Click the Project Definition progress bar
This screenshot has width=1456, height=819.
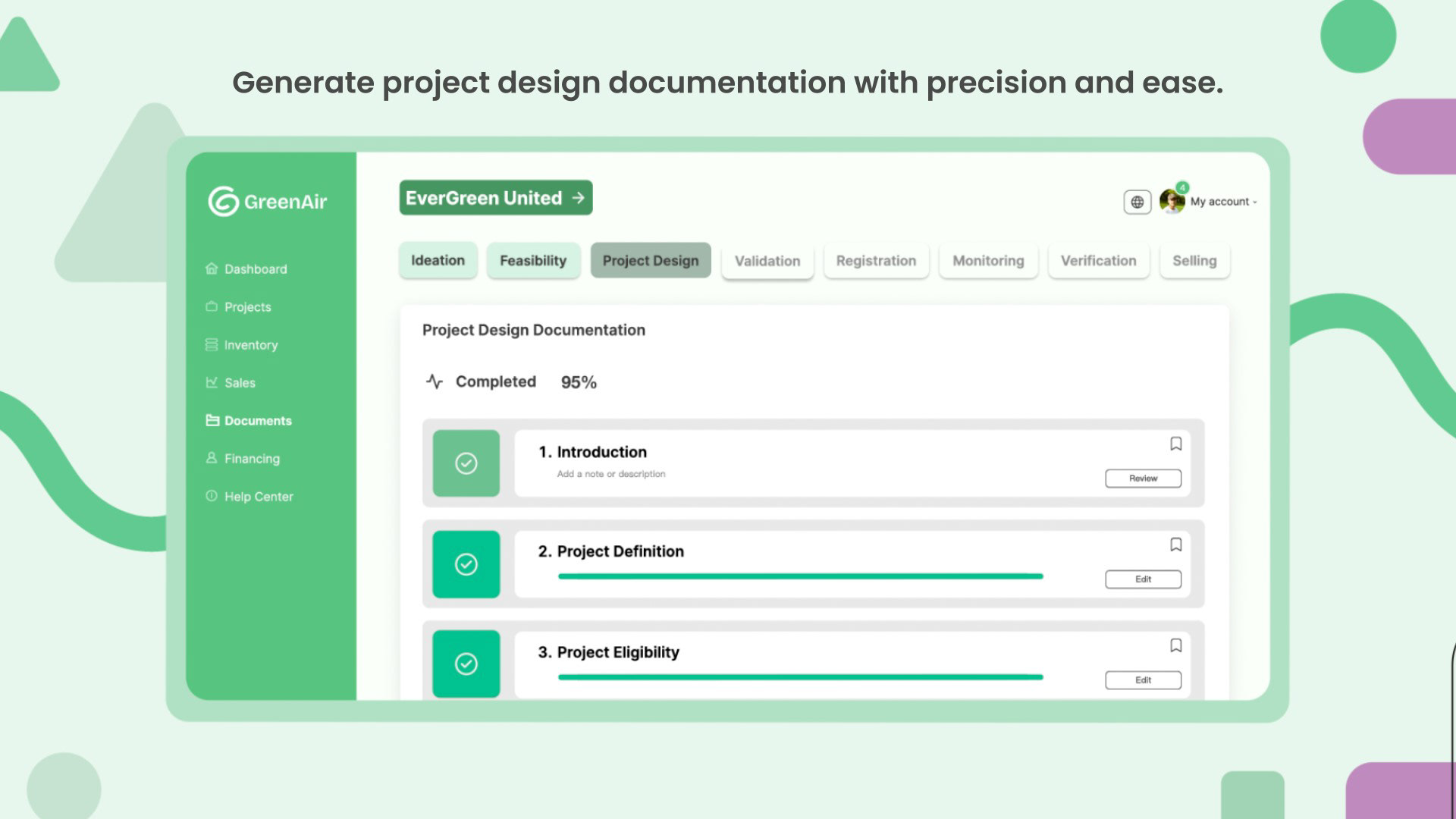pos(800,576)
